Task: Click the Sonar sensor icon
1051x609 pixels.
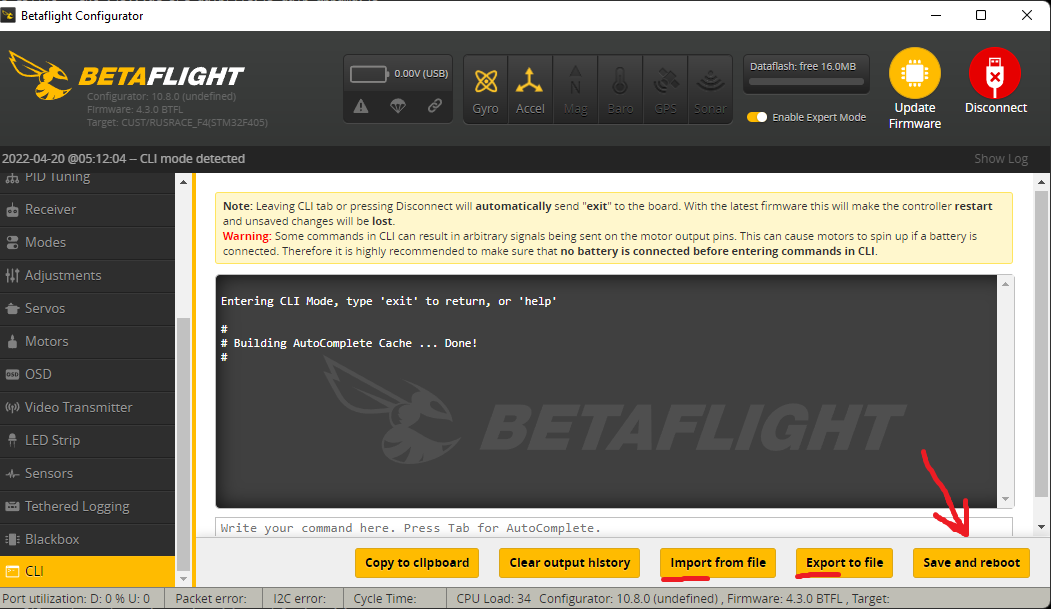Action: 710,82
